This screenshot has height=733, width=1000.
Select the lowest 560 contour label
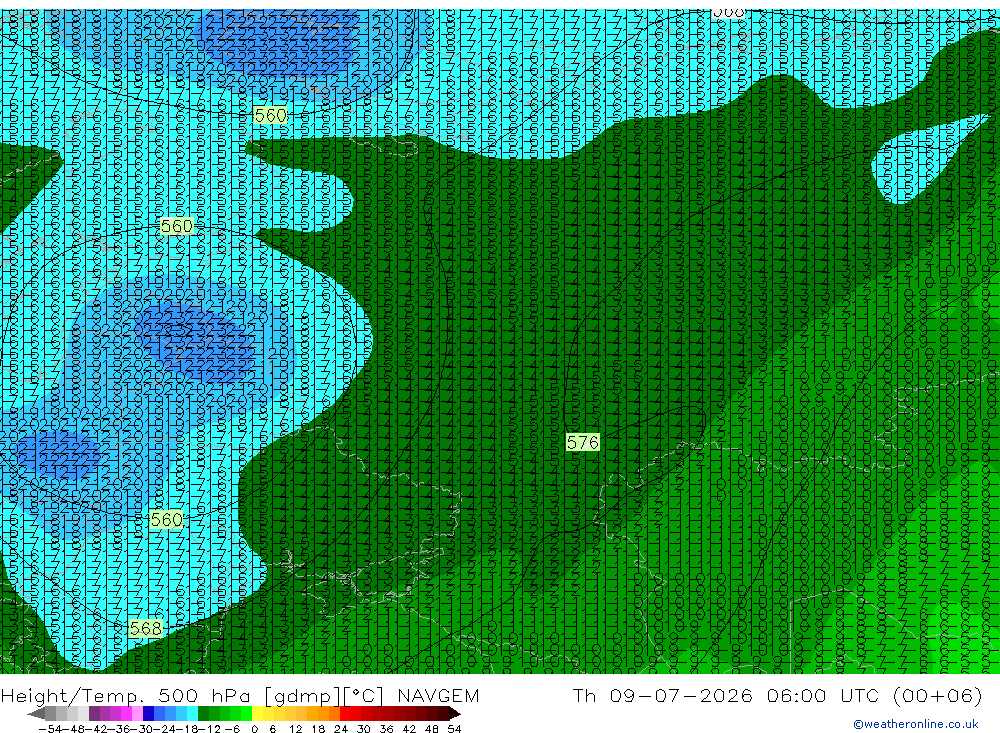tap(166, 520)
